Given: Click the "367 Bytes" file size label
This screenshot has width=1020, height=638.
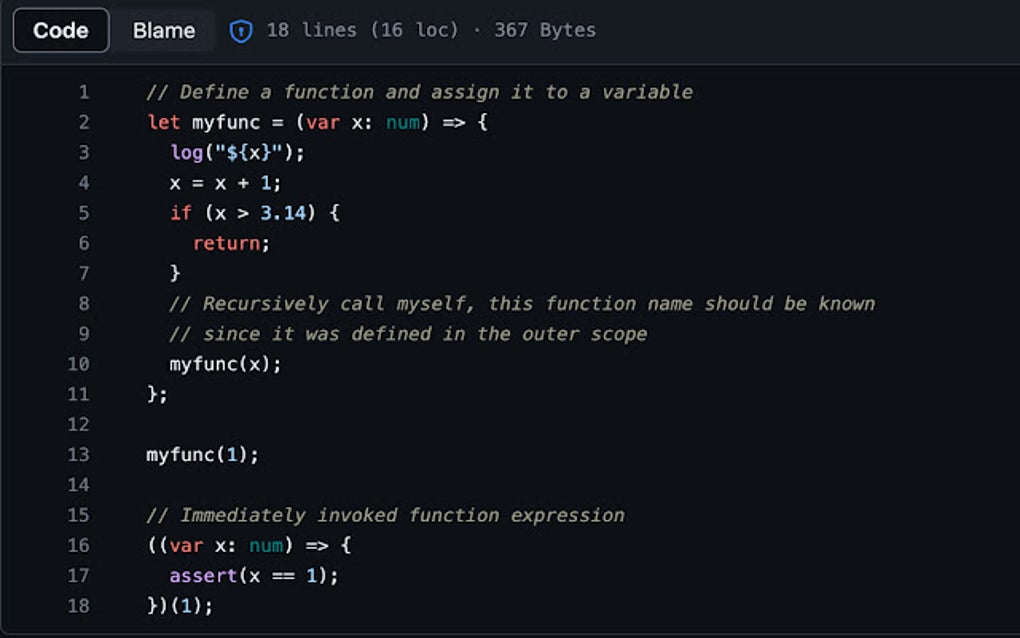Looking at the screenshot, I should 547,30.
